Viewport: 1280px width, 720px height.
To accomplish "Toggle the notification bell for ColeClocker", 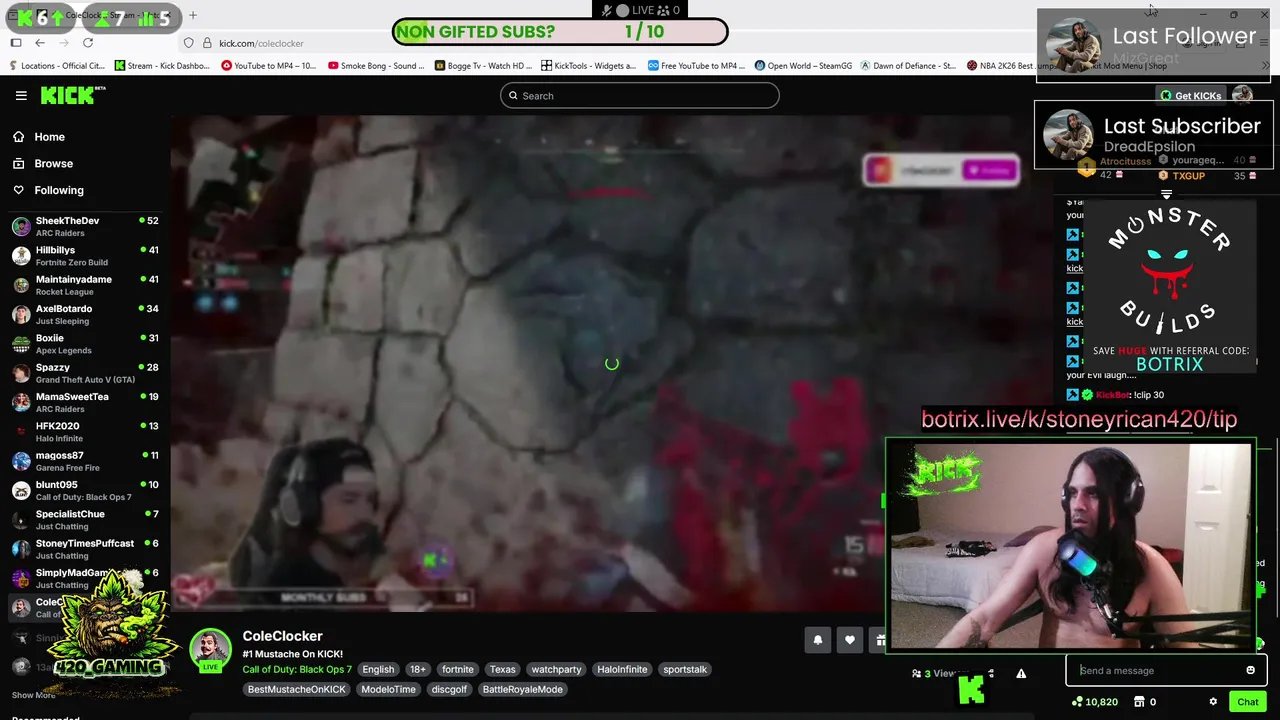I will tap(818, 640).
